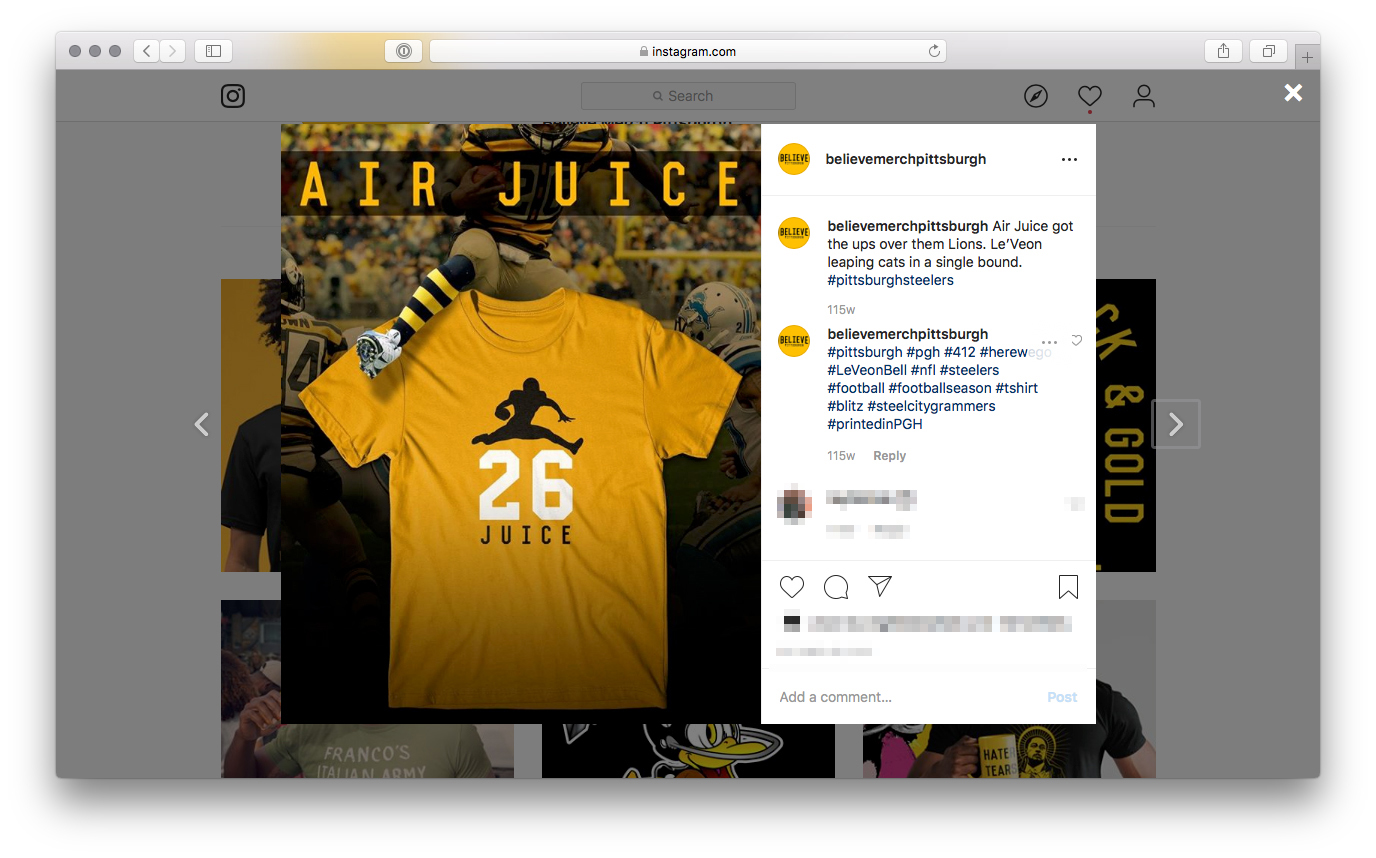Click commenter avatar on hashtag comment
This screenshot has height=858, width=1376.
794,342
